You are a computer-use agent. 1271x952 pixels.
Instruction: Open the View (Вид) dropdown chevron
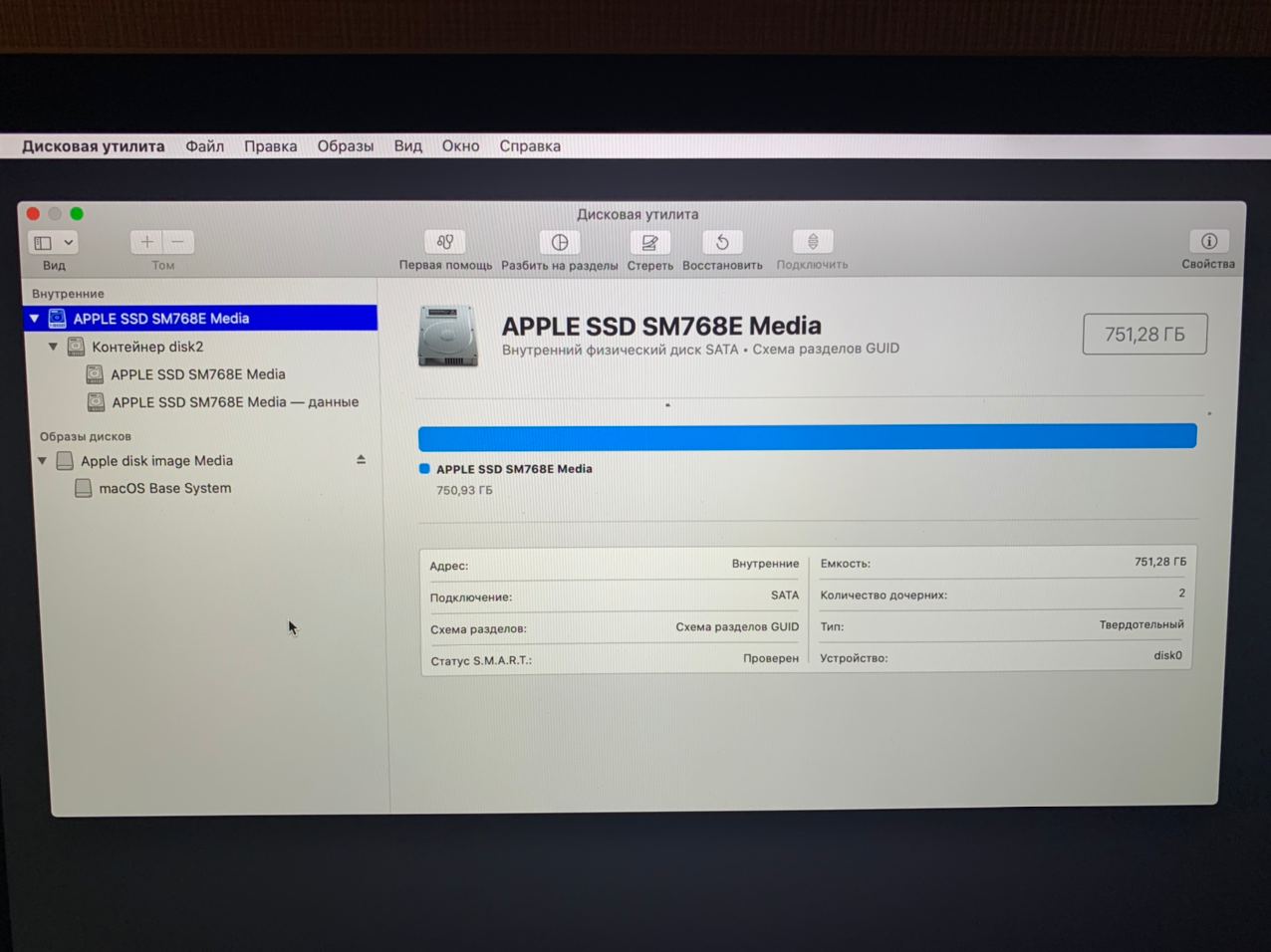point(69,242)
